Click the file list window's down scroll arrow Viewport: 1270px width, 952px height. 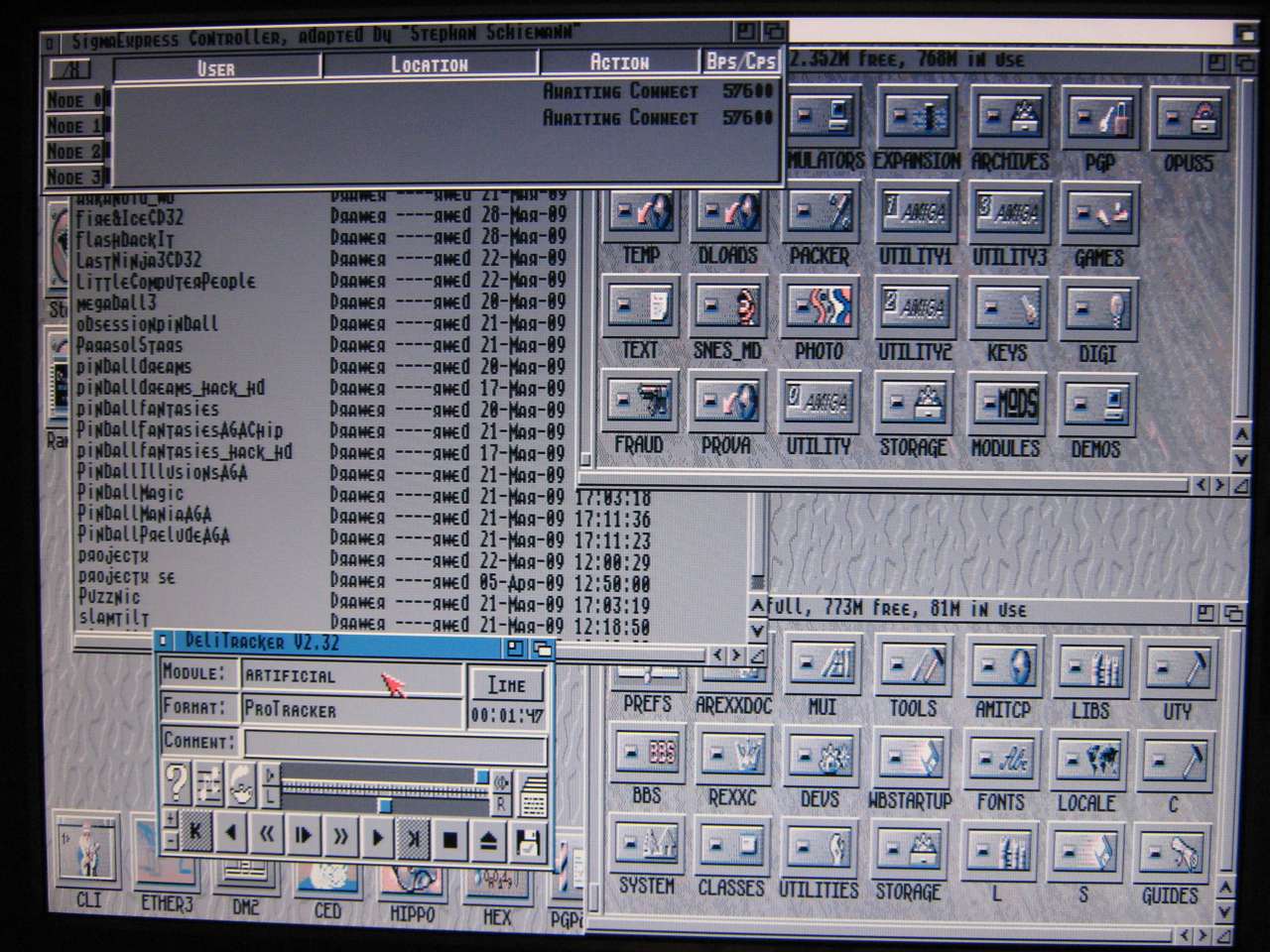pyautogui.click(x=757, y=630)
